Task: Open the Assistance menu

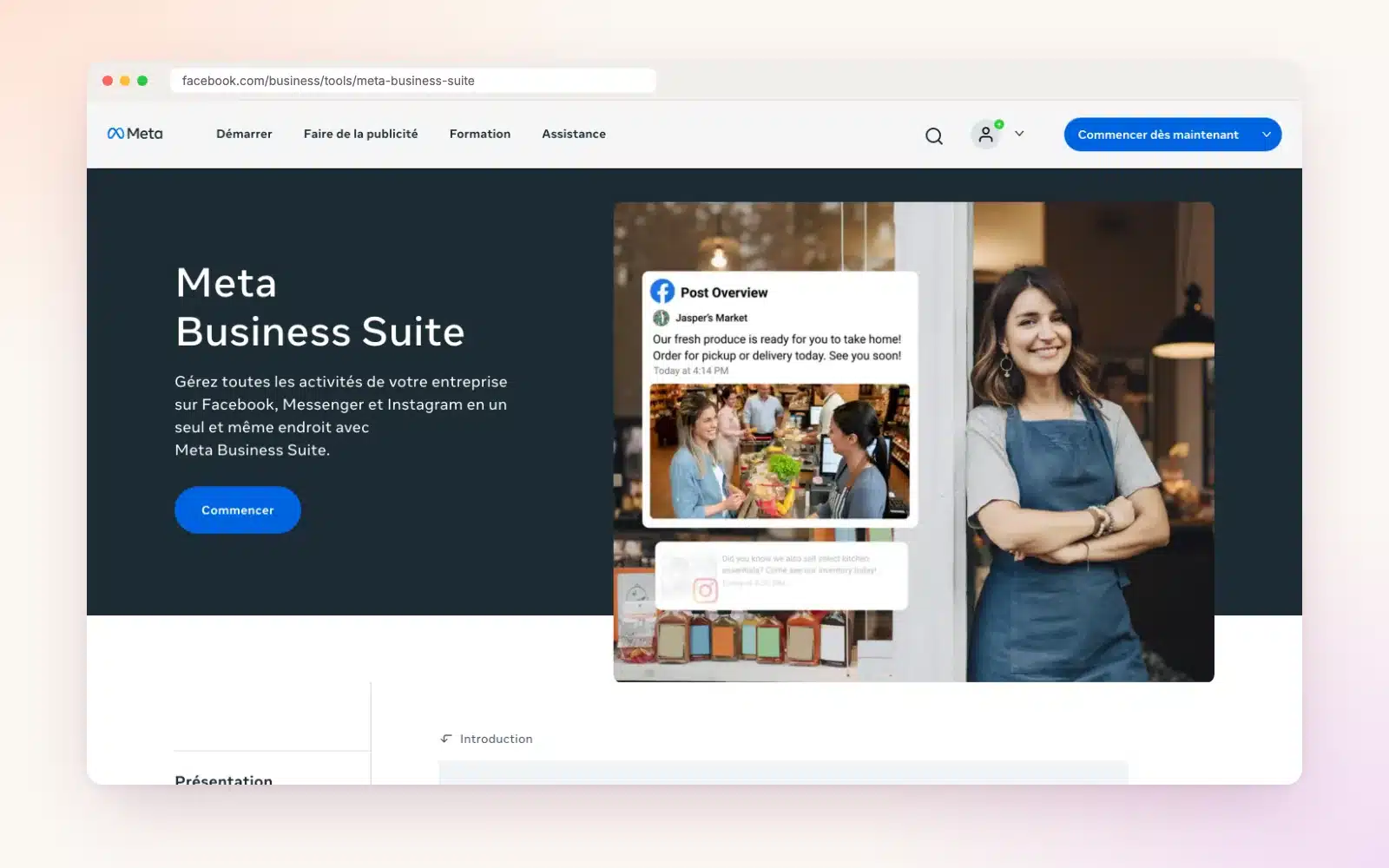Action: (x=574, y=134)
